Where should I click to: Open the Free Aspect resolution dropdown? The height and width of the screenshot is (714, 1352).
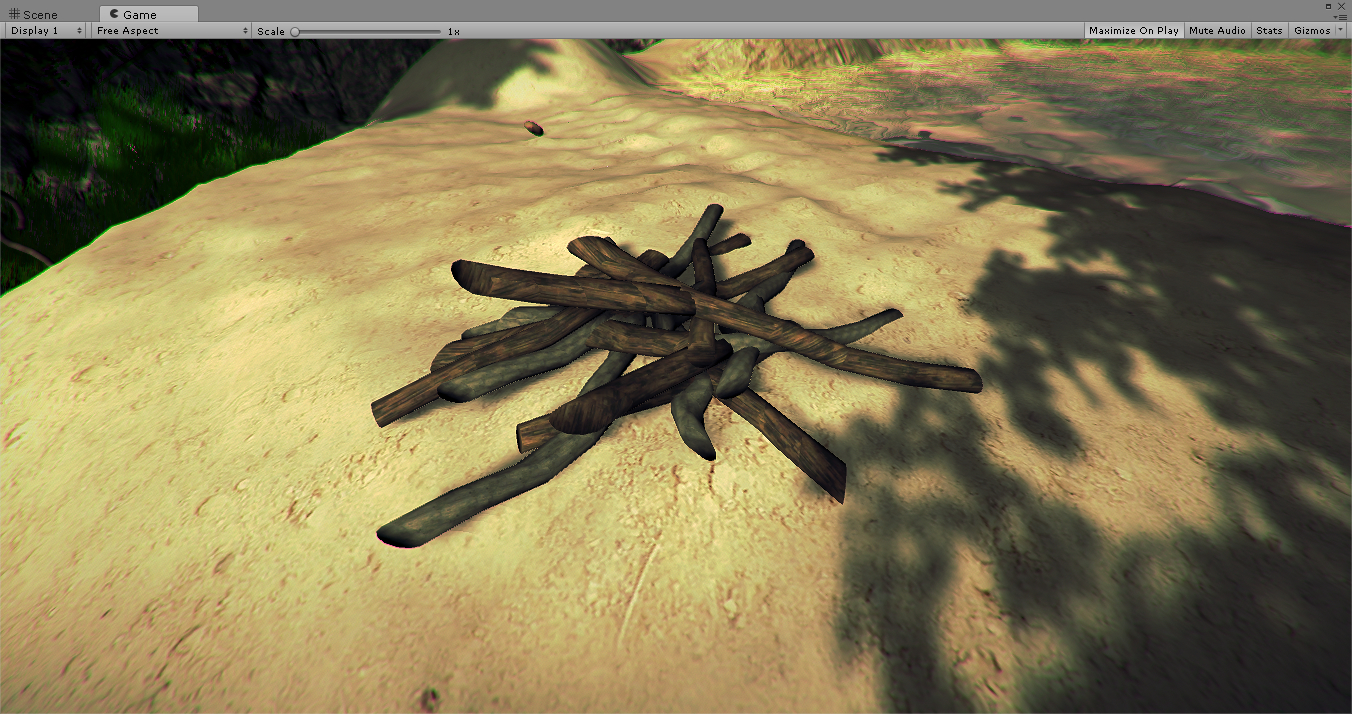click(x=165, y=30)
